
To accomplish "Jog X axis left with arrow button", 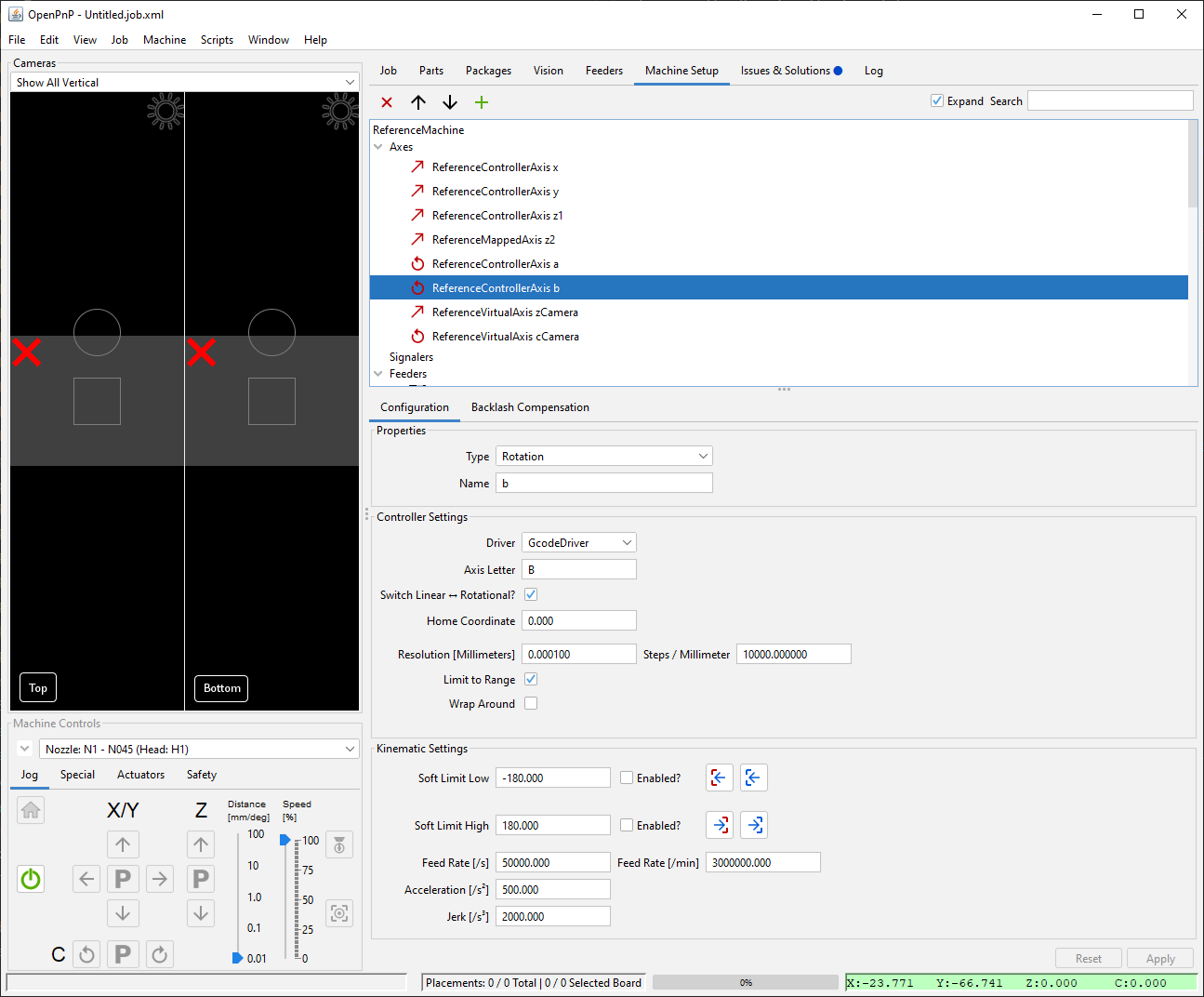I will point(86,879).
